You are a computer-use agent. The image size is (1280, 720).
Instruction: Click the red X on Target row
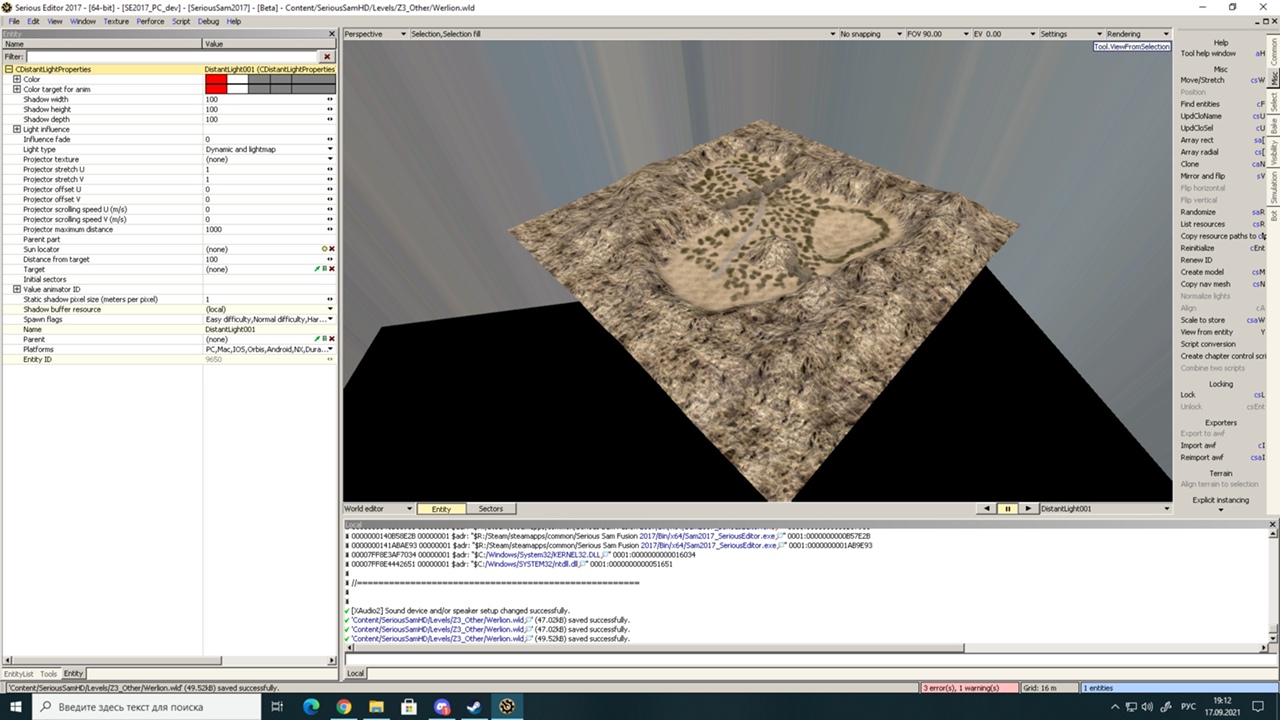pyautogui.click(x=331, y=269)
